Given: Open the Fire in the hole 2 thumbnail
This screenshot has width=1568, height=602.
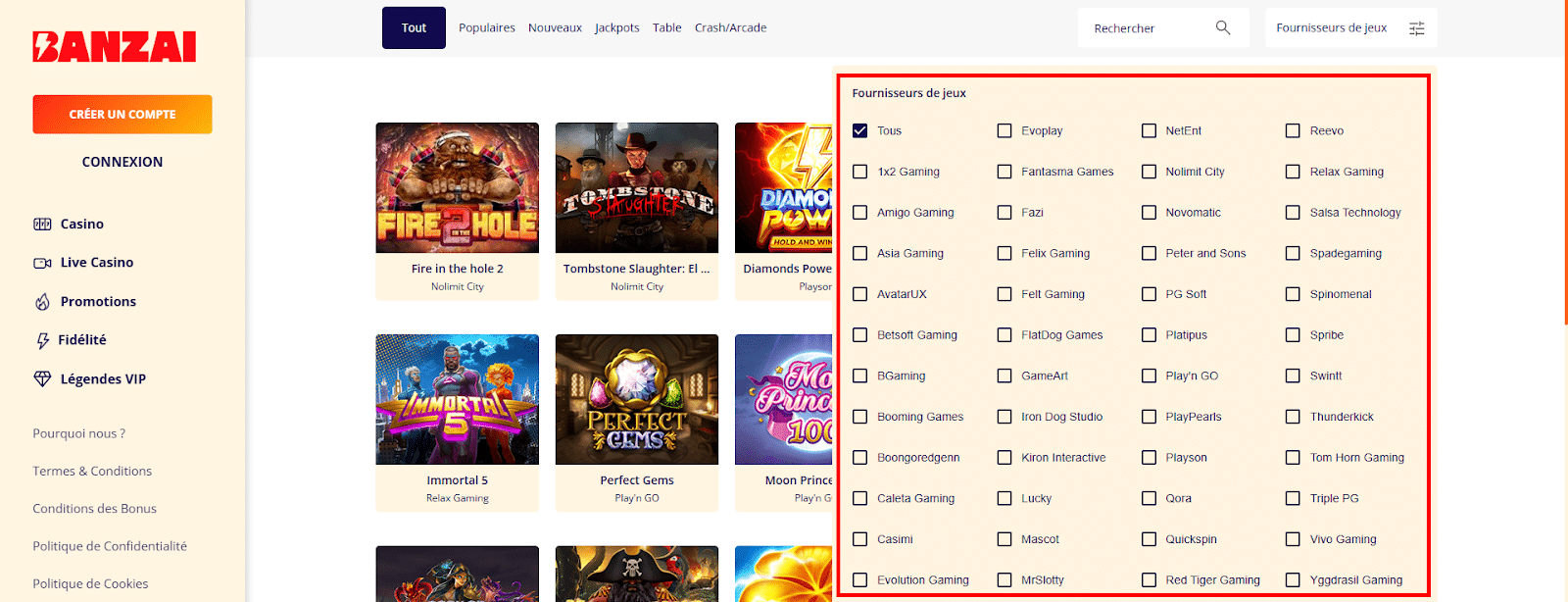Looking at the screenshot, I should 458,187.
